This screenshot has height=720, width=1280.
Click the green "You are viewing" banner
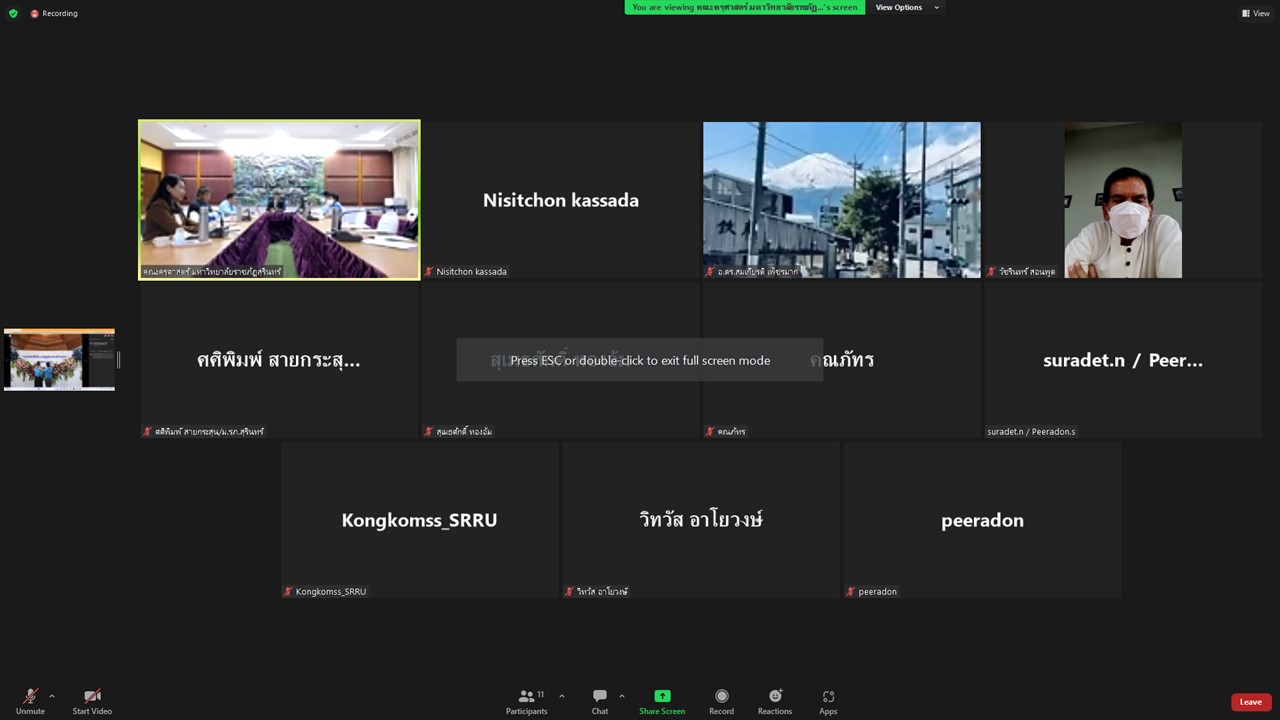744,7
